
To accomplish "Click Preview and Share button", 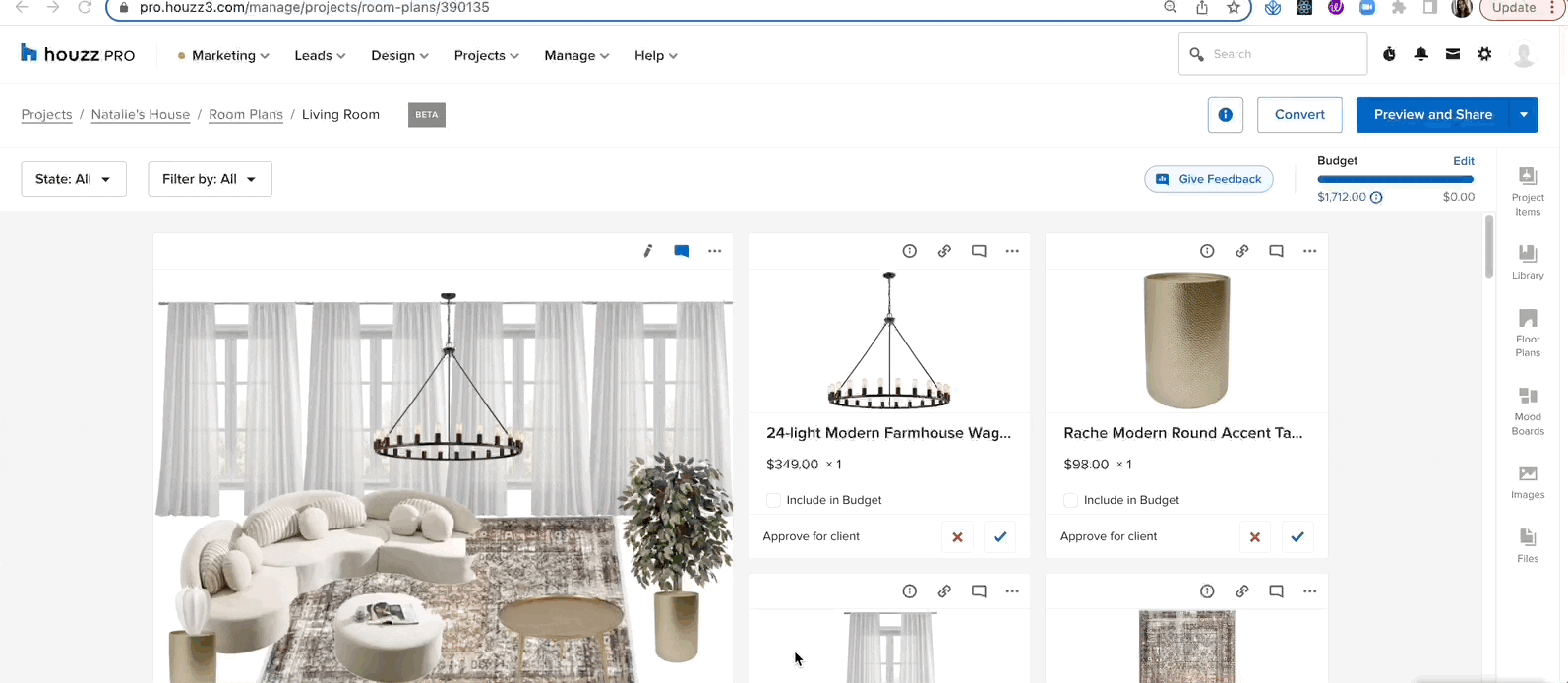I will [x=1433, y=115].
